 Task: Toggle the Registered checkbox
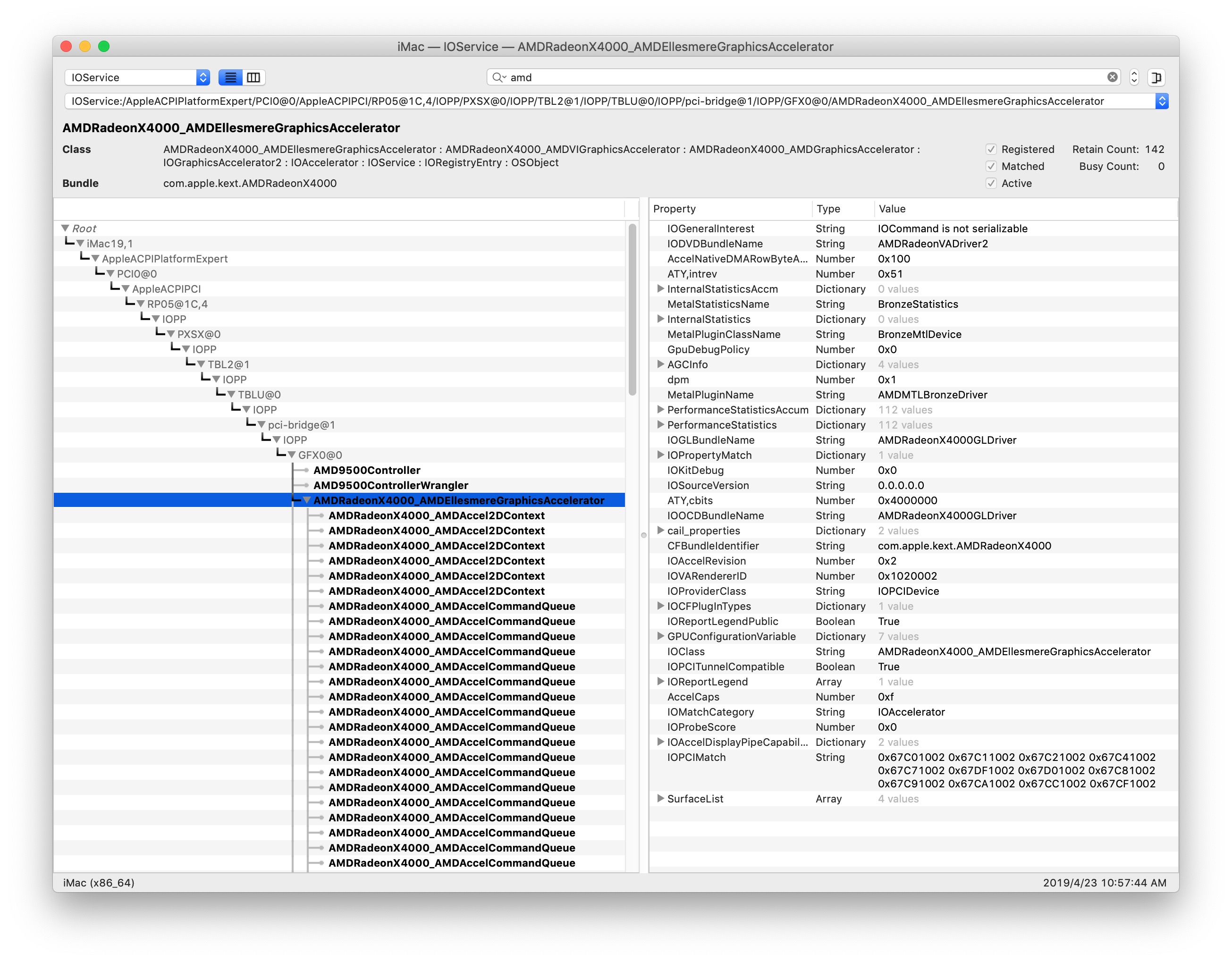tap(991, 150)
